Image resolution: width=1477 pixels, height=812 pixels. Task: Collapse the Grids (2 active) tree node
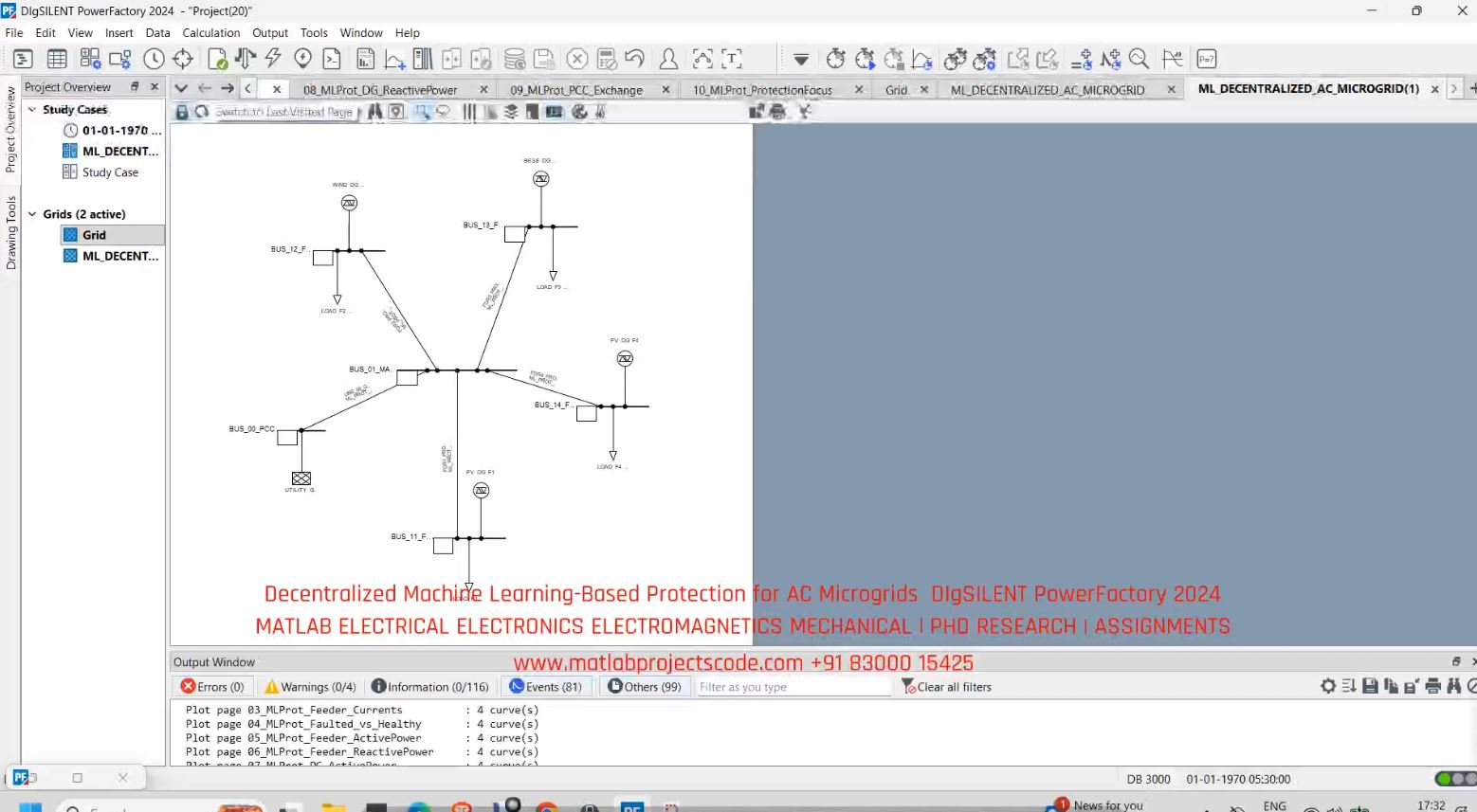point(32,214)
